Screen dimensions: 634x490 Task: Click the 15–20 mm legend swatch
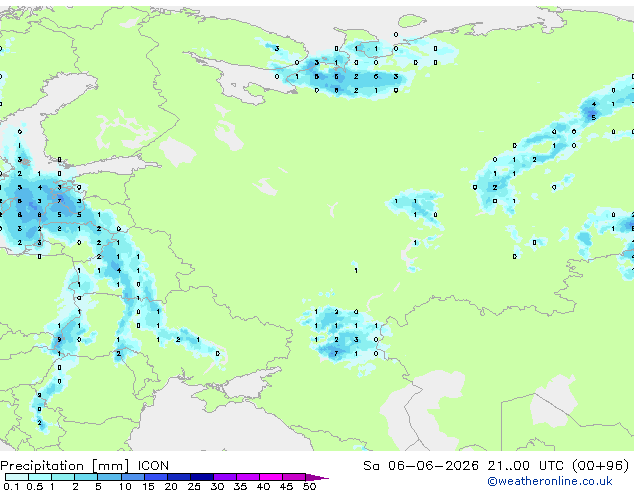tap(155, 477)
